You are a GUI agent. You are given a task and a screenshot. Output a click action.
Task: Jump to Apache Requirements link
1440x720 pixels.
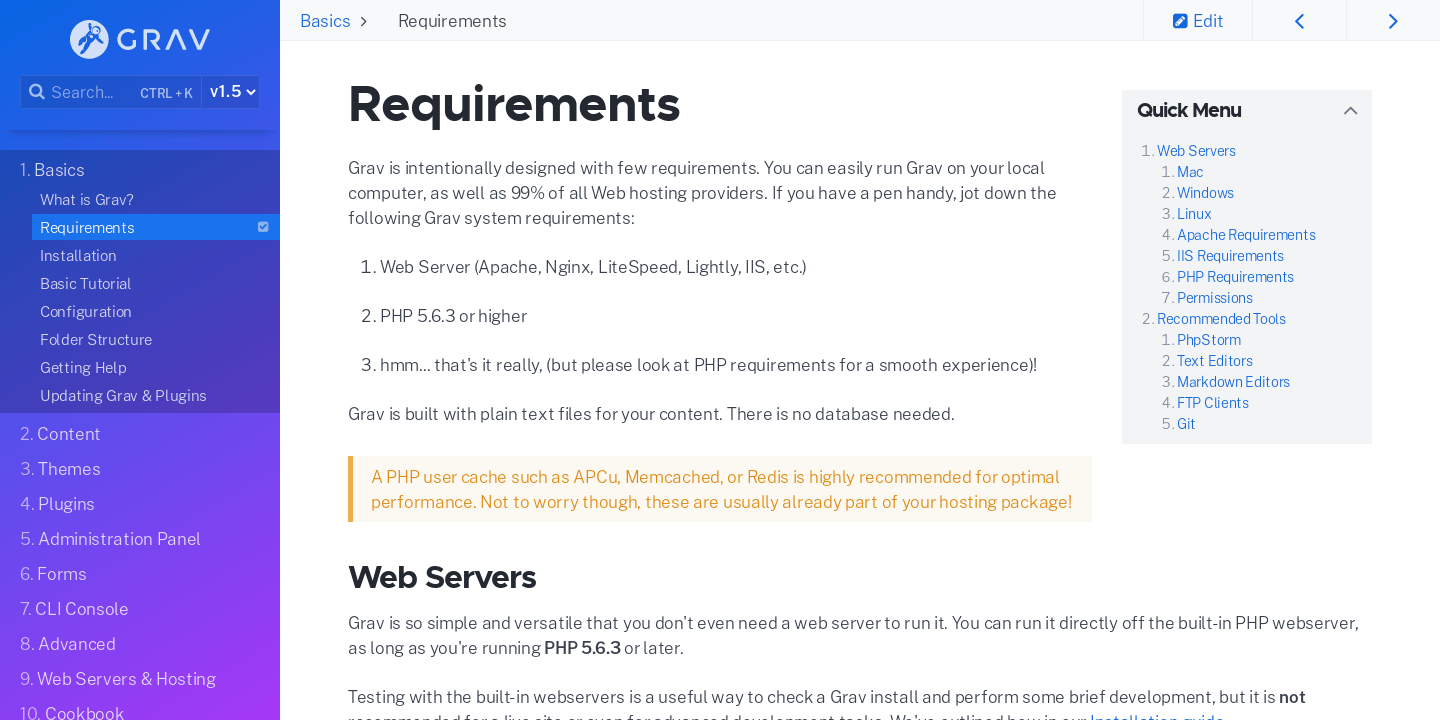pos(1246,235)
